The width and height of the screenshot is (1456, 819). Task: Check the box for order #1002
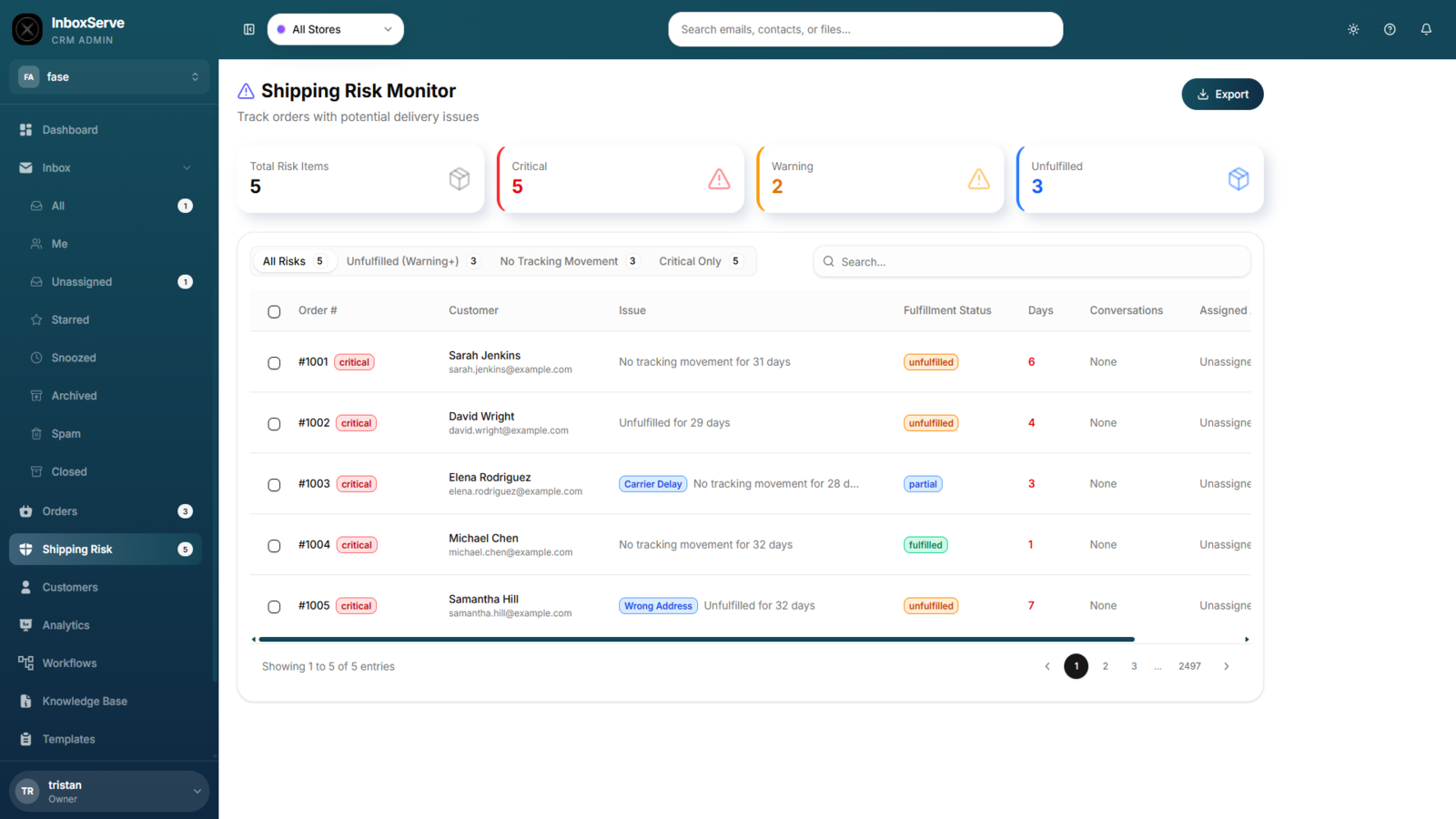click(x=274, y=424)
